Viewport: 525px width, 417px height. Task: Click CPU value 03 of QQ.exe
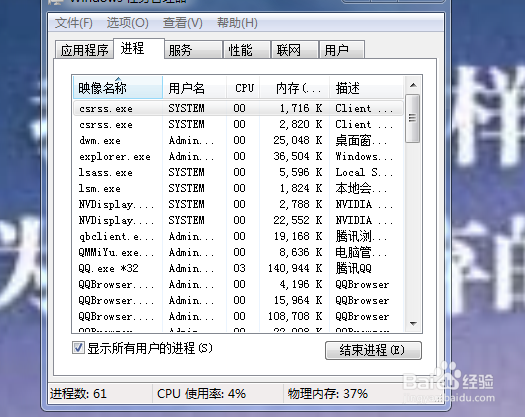point(239,268)
